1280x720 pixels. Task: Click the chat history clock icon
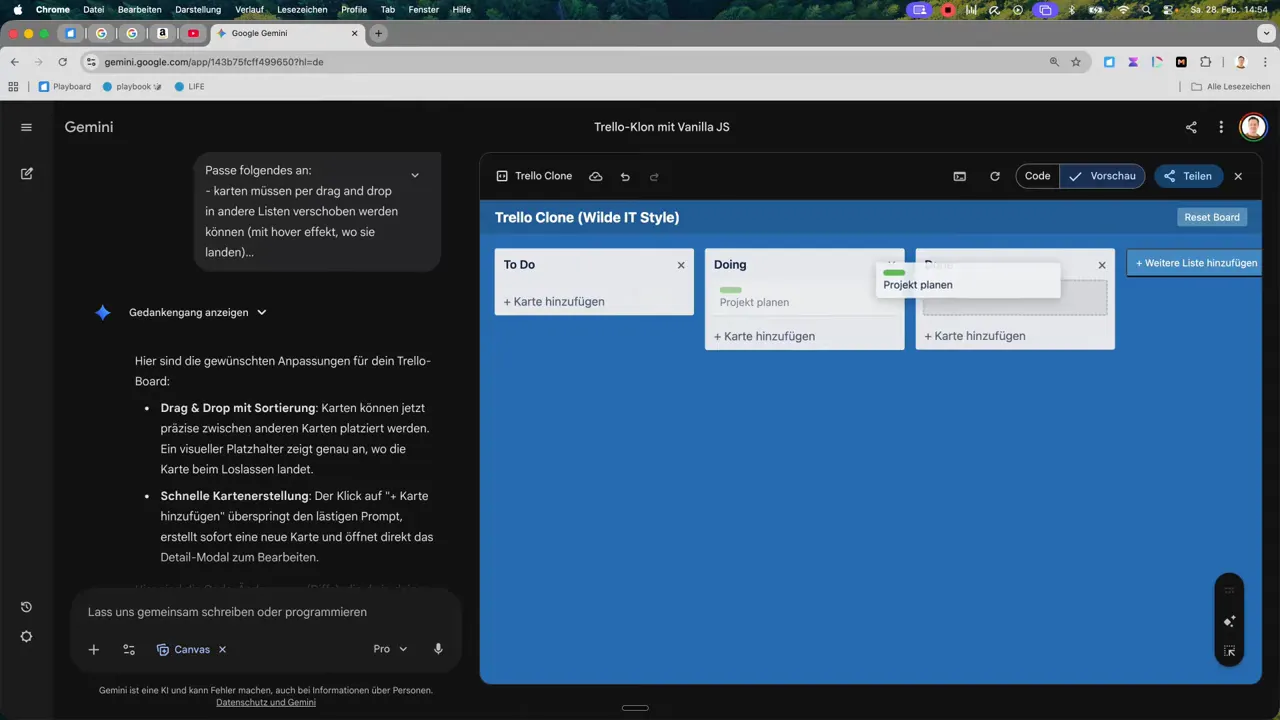point(26,606)
